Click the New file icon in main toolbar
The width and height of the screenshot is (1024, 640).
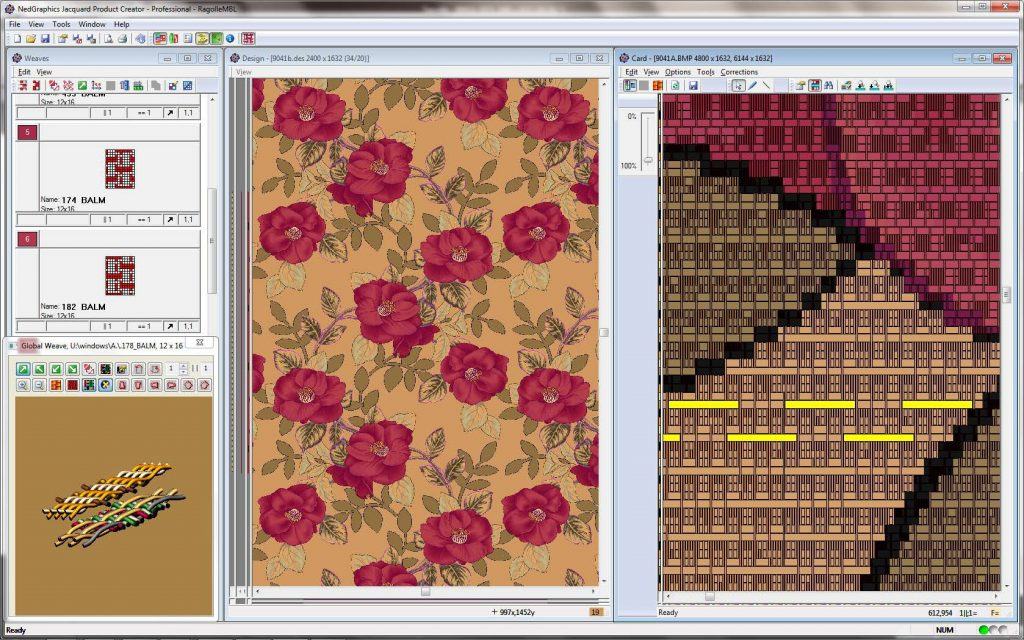click(x=17, y=39)
